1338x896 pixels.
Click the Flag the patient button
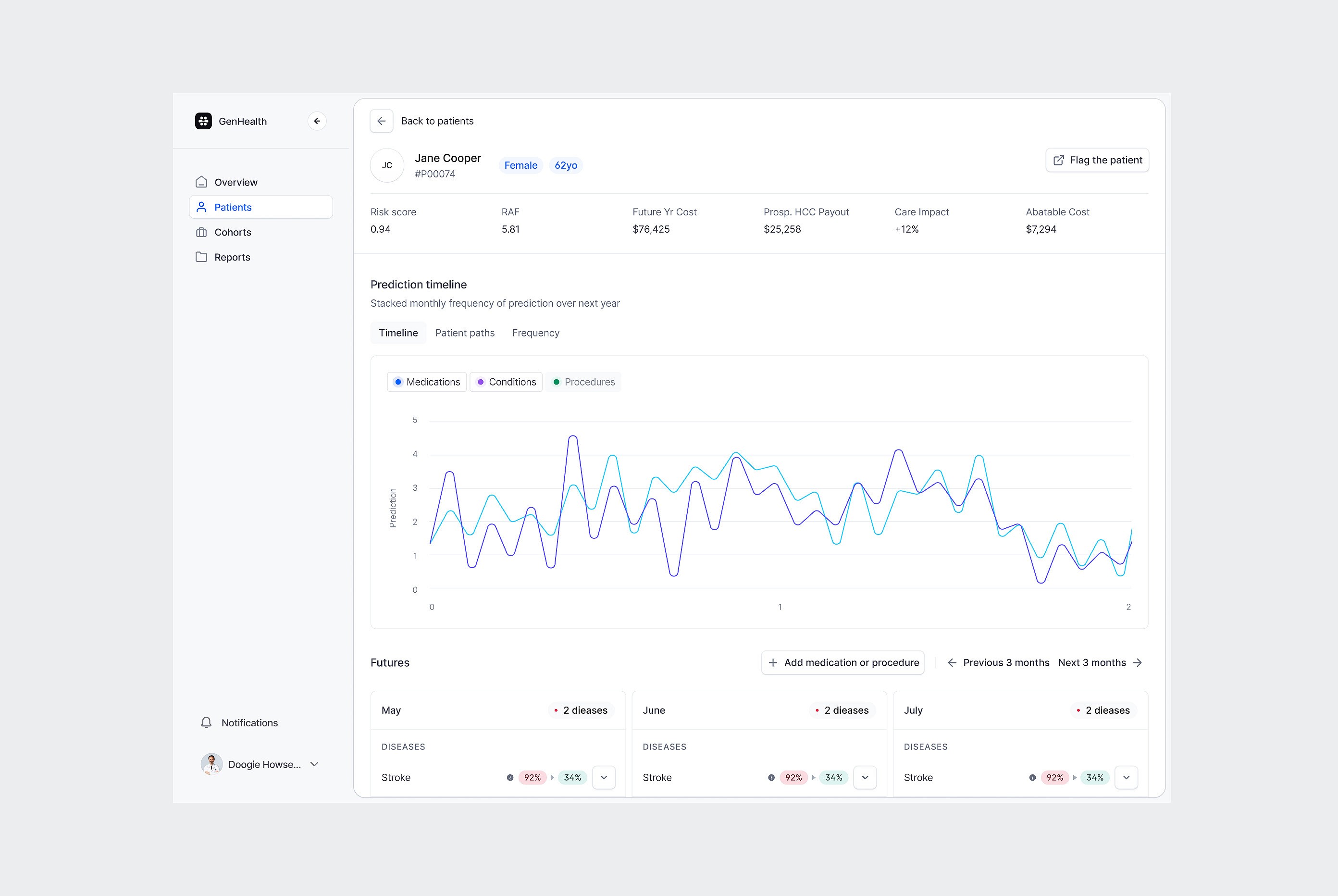1097,160
